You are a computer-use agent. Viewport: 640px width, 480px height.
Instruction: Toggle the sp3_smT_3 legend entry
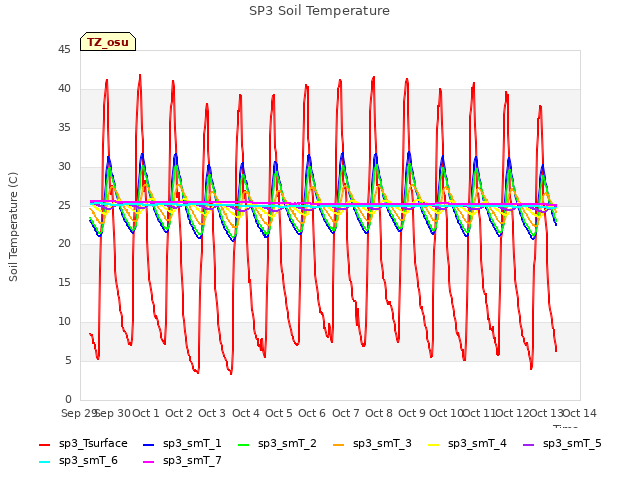(372, 444)
